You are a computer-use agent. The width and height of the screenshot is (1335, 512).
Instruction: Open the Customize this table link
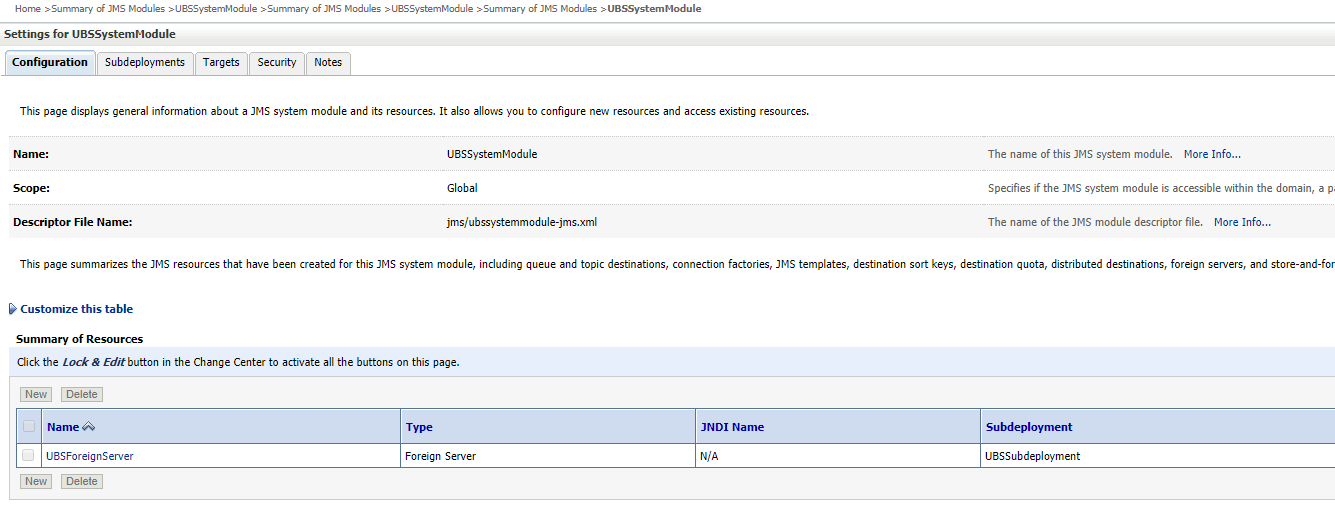click(77, 309)
